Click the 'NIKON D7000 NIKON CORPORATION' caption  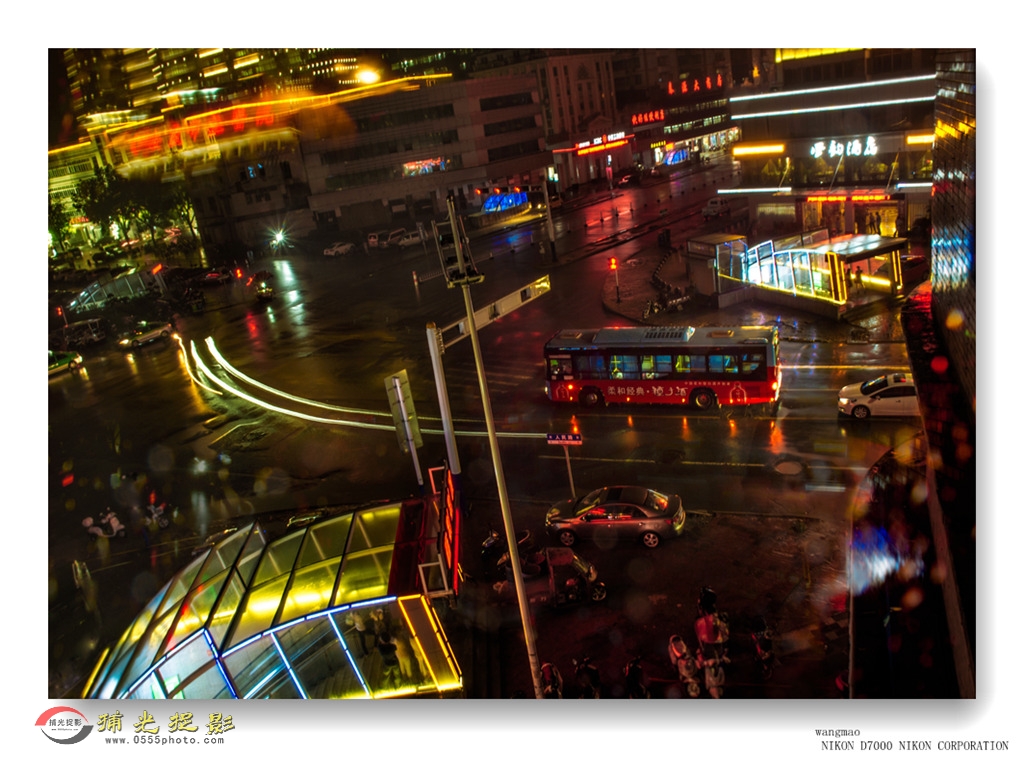(914, 746)
